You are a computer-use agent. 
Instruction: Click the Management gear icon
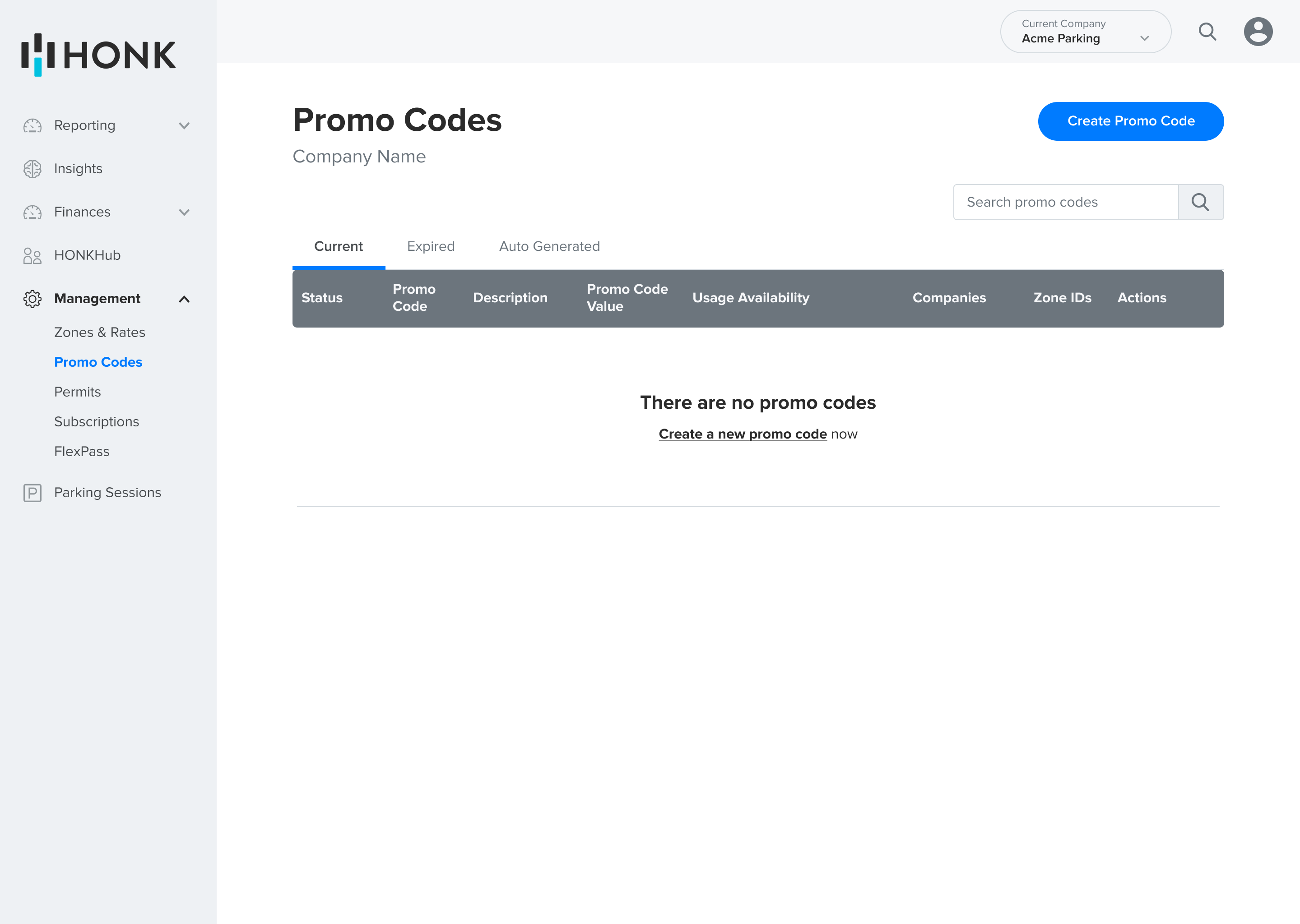(32, 299)
